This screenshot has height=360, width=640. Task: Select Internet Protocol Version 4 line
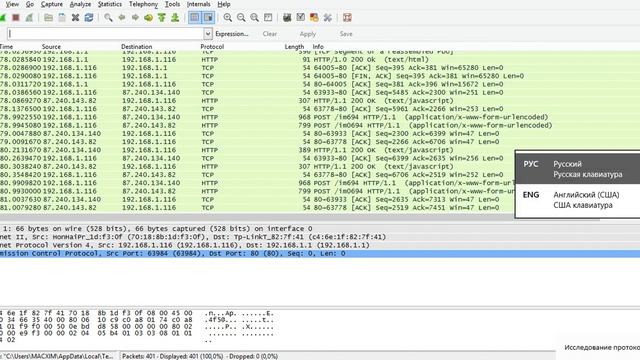click(320, 245)
